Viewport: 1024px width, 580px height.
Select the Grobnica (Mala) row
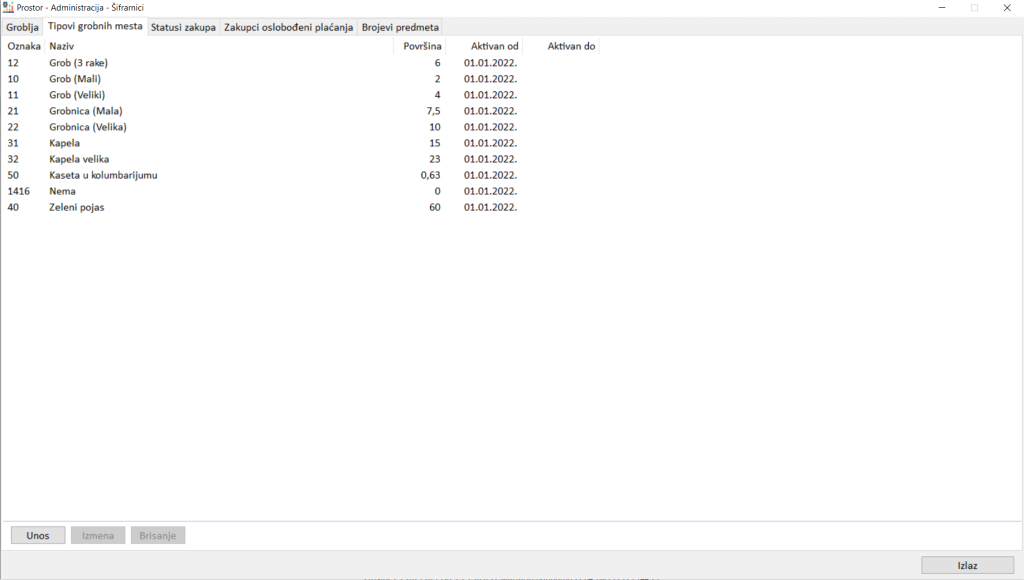pyautogui.click(x=85, y=111)
